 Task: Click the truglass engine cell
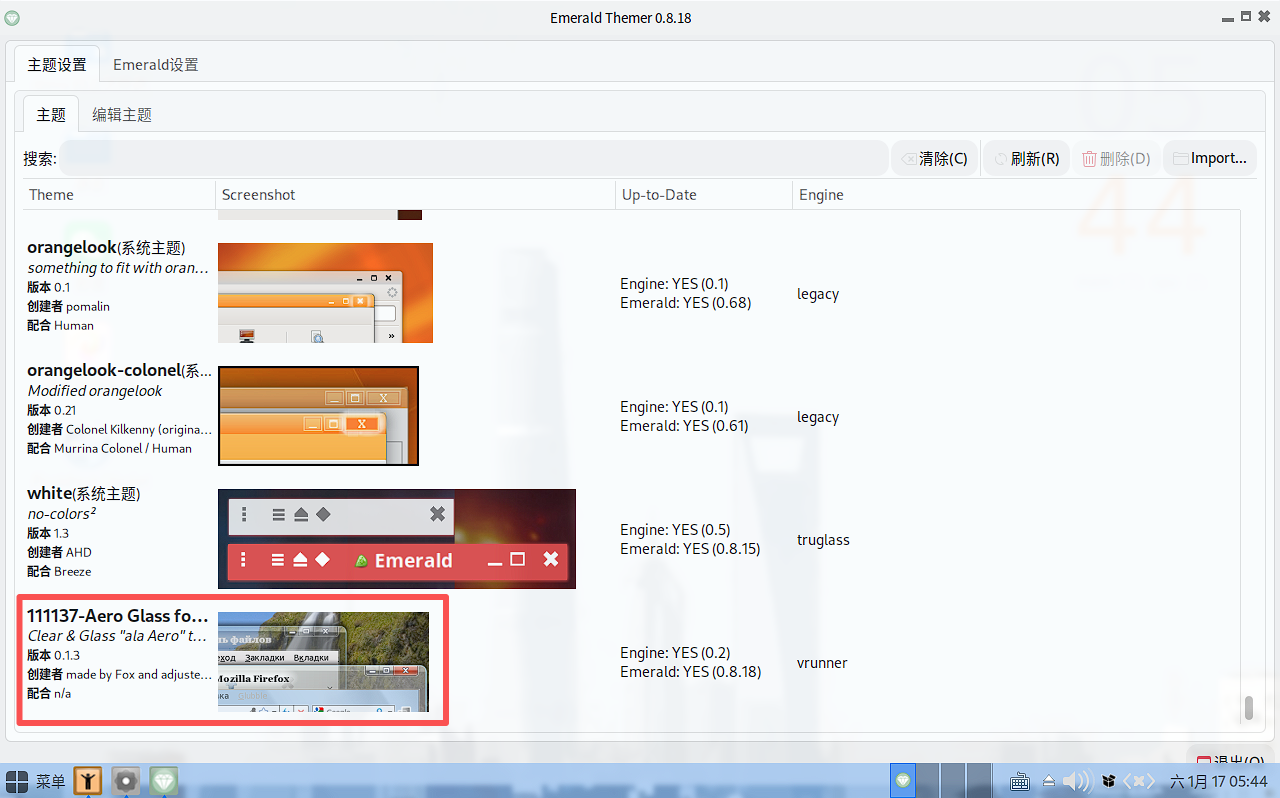pos(823,540)
